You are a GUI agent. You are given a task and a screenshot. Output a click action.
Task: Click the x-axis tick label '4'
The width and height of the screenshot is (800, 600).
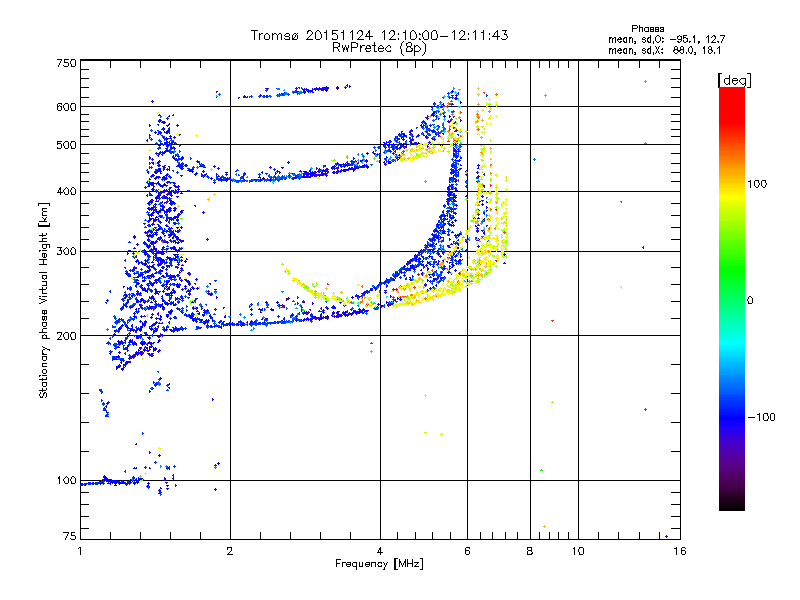pyautogui.click(x=380, y=551)
